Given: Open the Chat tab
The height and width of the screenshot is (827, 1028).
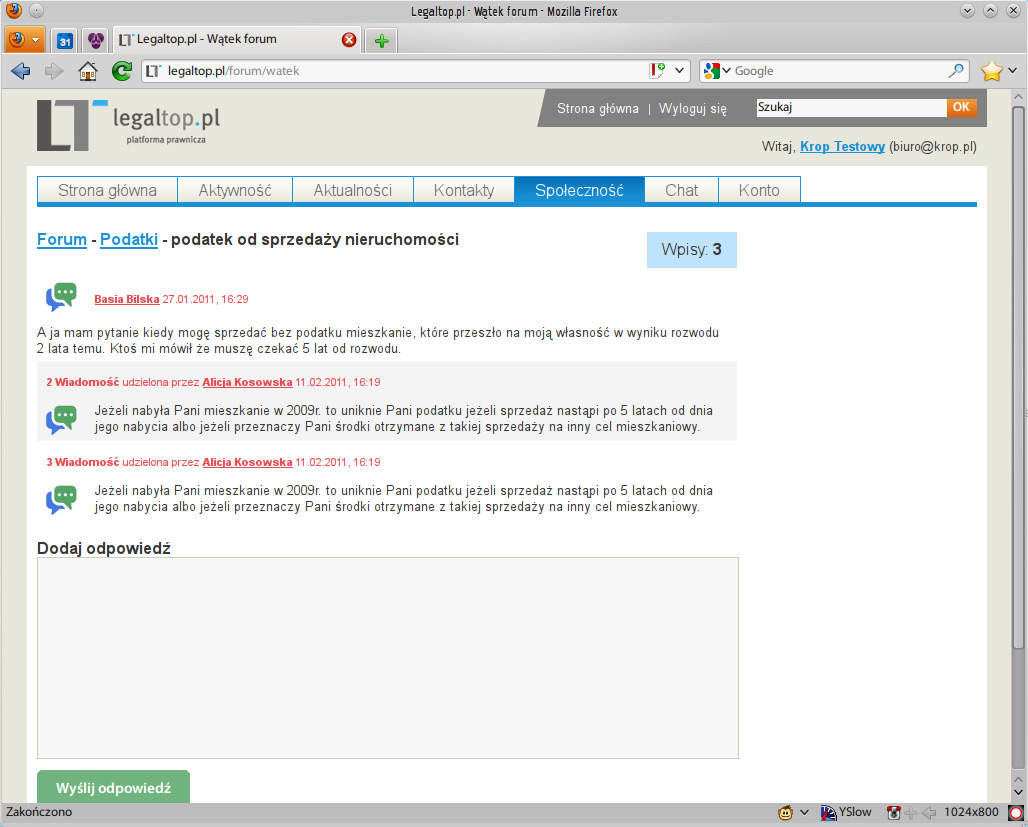Looking at the screenshot, I should point(681,190).
